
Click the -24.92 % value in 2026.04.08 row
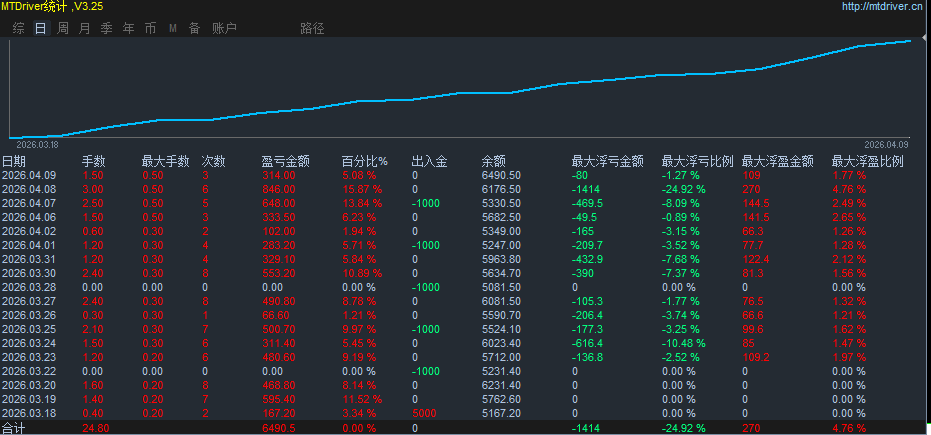pyautogui.click(x=684, y=189)
